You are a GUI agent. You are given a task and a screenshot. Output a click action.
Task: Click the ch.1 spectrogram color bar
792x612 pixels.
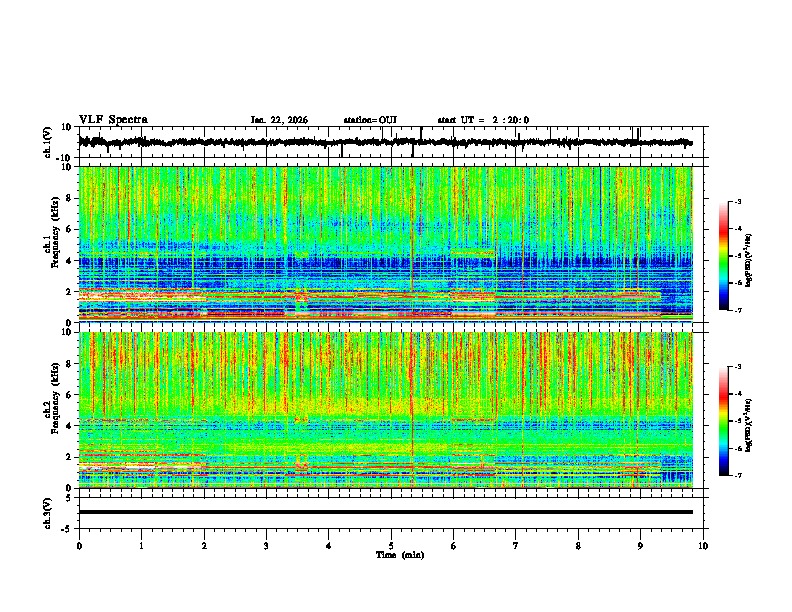tap(723, 256)
